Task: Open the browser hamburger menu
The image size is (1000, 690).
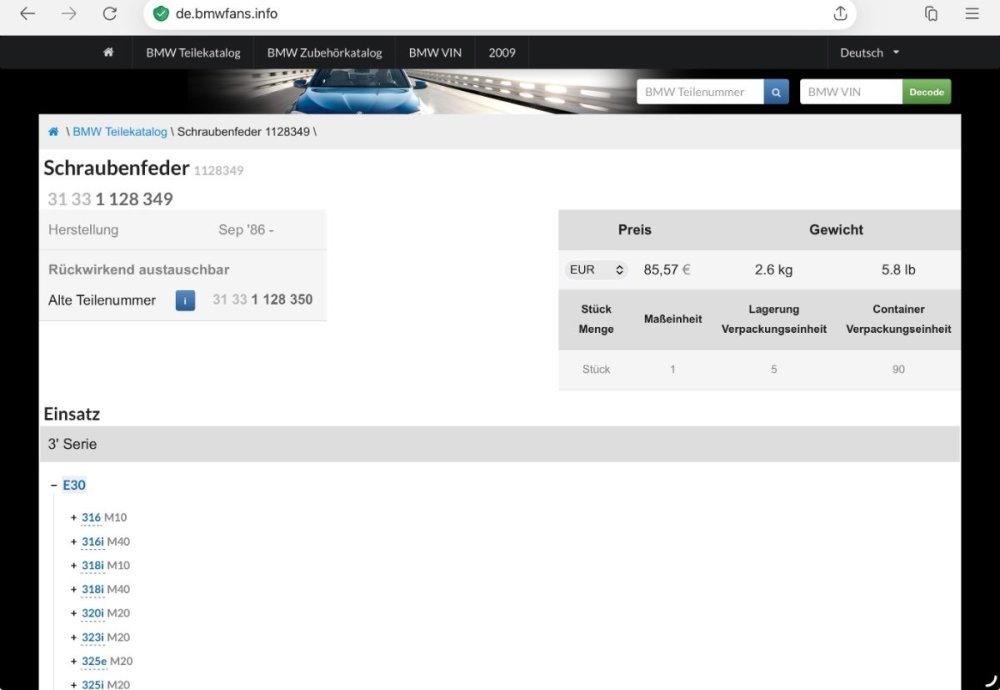Action: click(x=972, y=13)
